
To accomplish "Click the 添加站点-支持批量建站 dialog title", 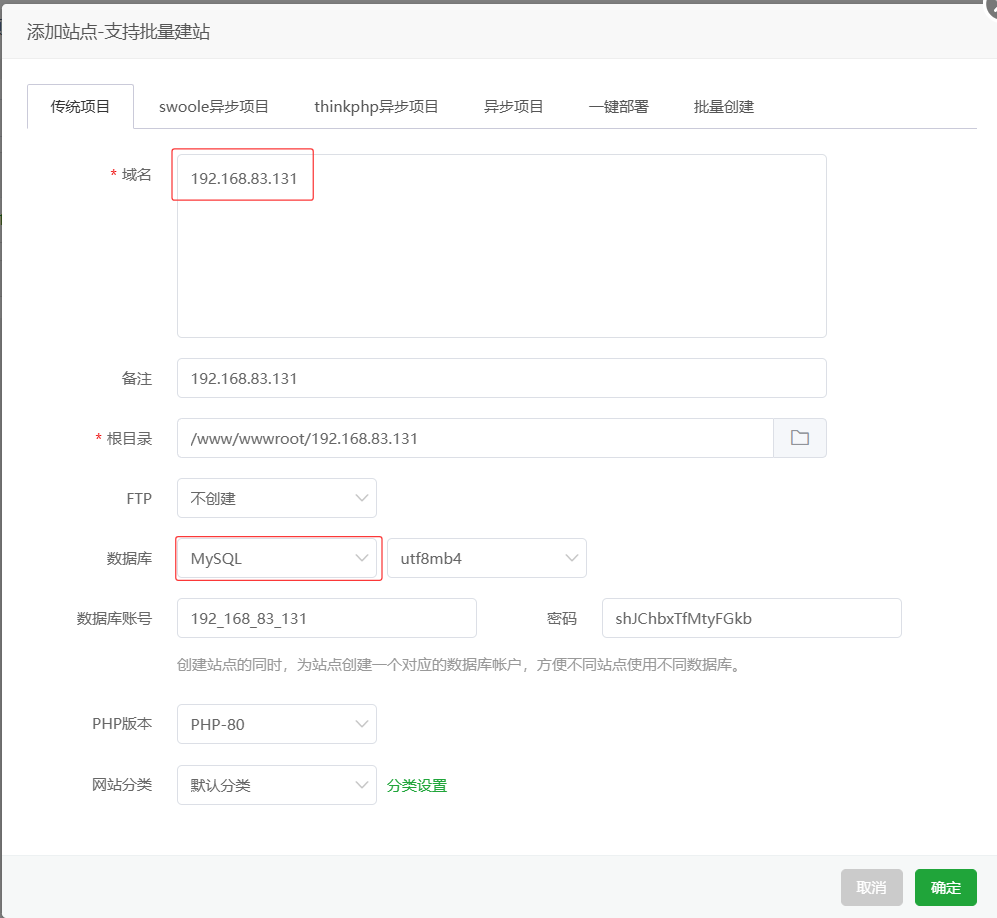I will click(118, 32).
